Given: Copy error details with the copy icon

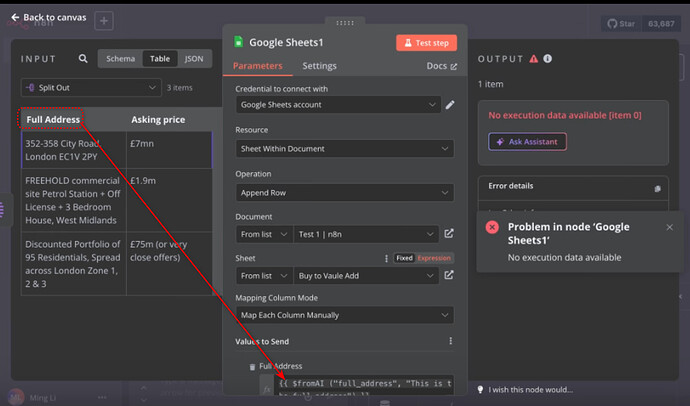Looking at the screenshot, I should point(657,189).
